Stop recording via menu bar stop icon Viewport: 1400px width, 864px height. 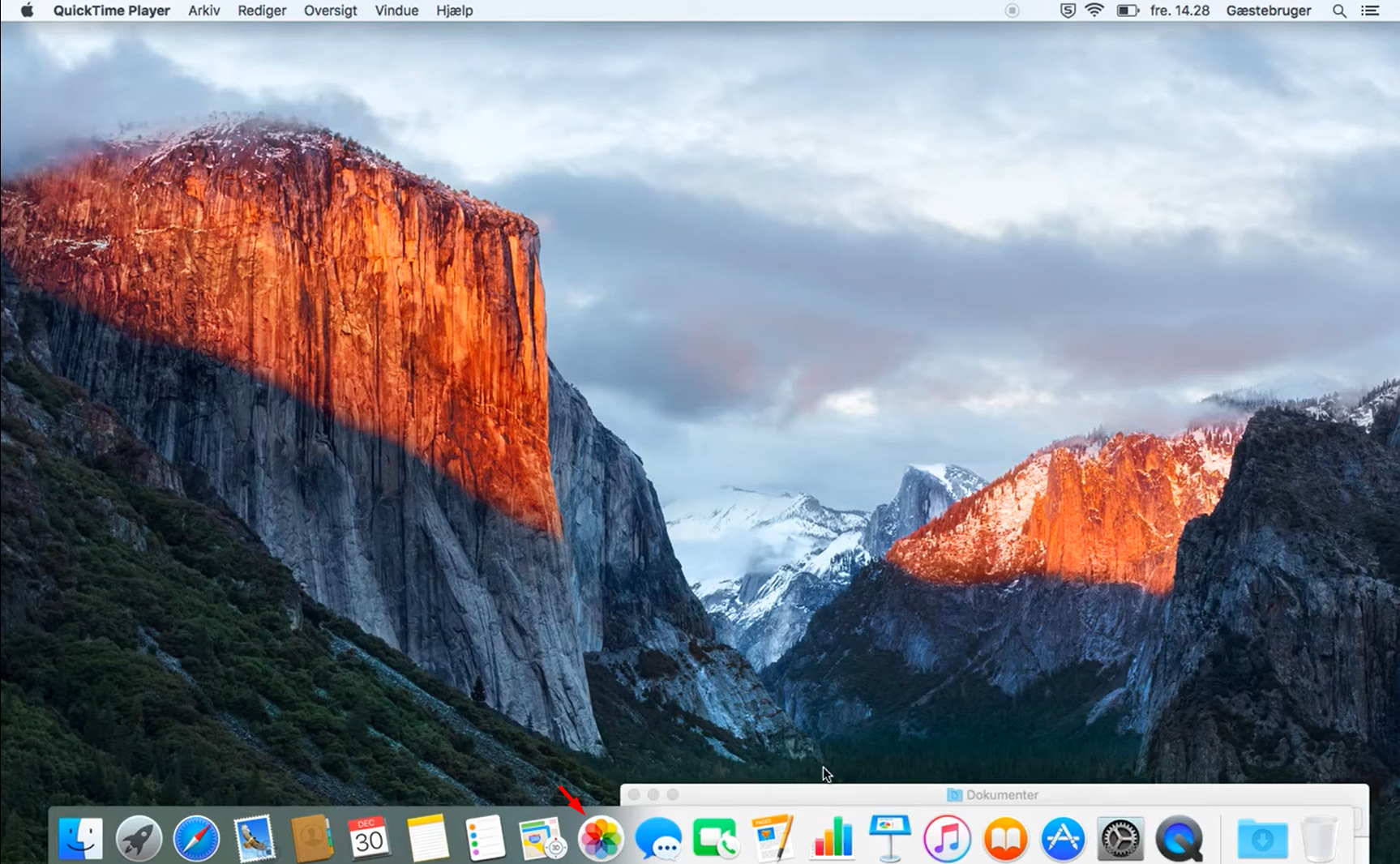[x=1012, y=11]
